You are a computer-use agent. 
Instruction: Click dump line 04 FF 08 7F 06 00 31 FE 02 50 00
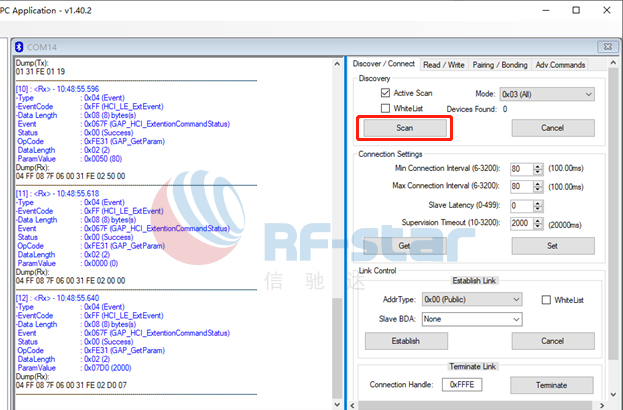click(70, 176)
